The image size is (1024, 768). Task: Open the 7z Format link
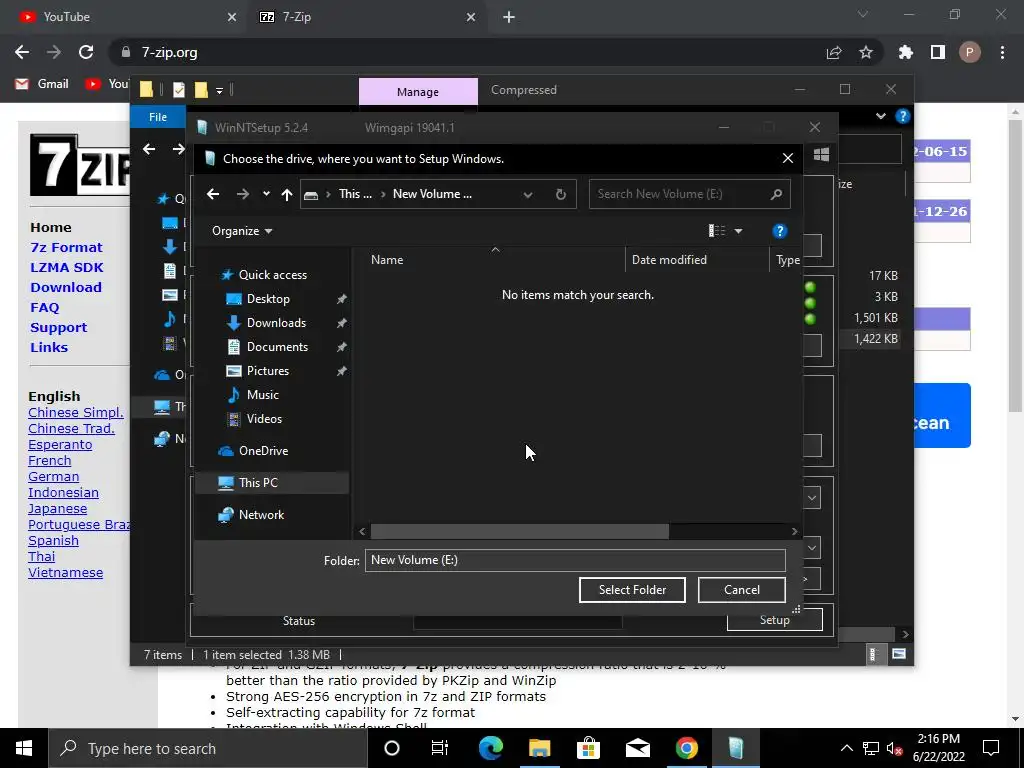(66, 248)
